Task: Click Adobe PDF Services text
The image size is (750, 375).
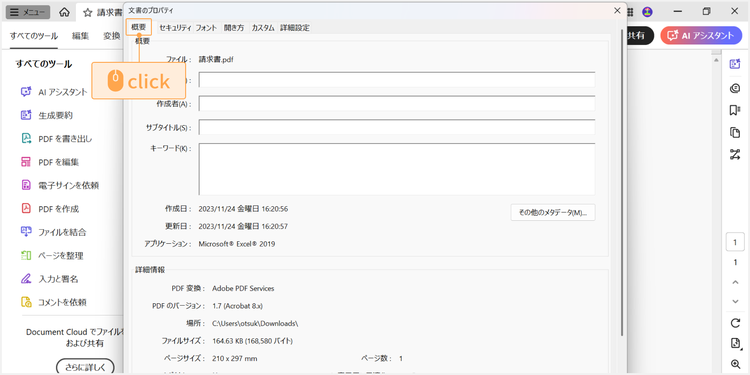Action: 243,288
